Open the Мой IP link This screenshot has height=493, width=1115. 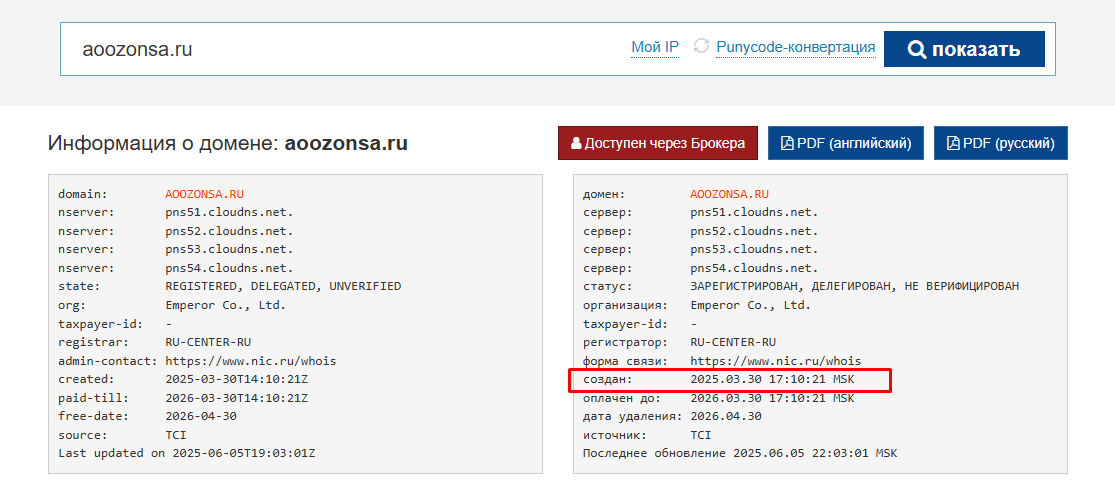point(655,48)
